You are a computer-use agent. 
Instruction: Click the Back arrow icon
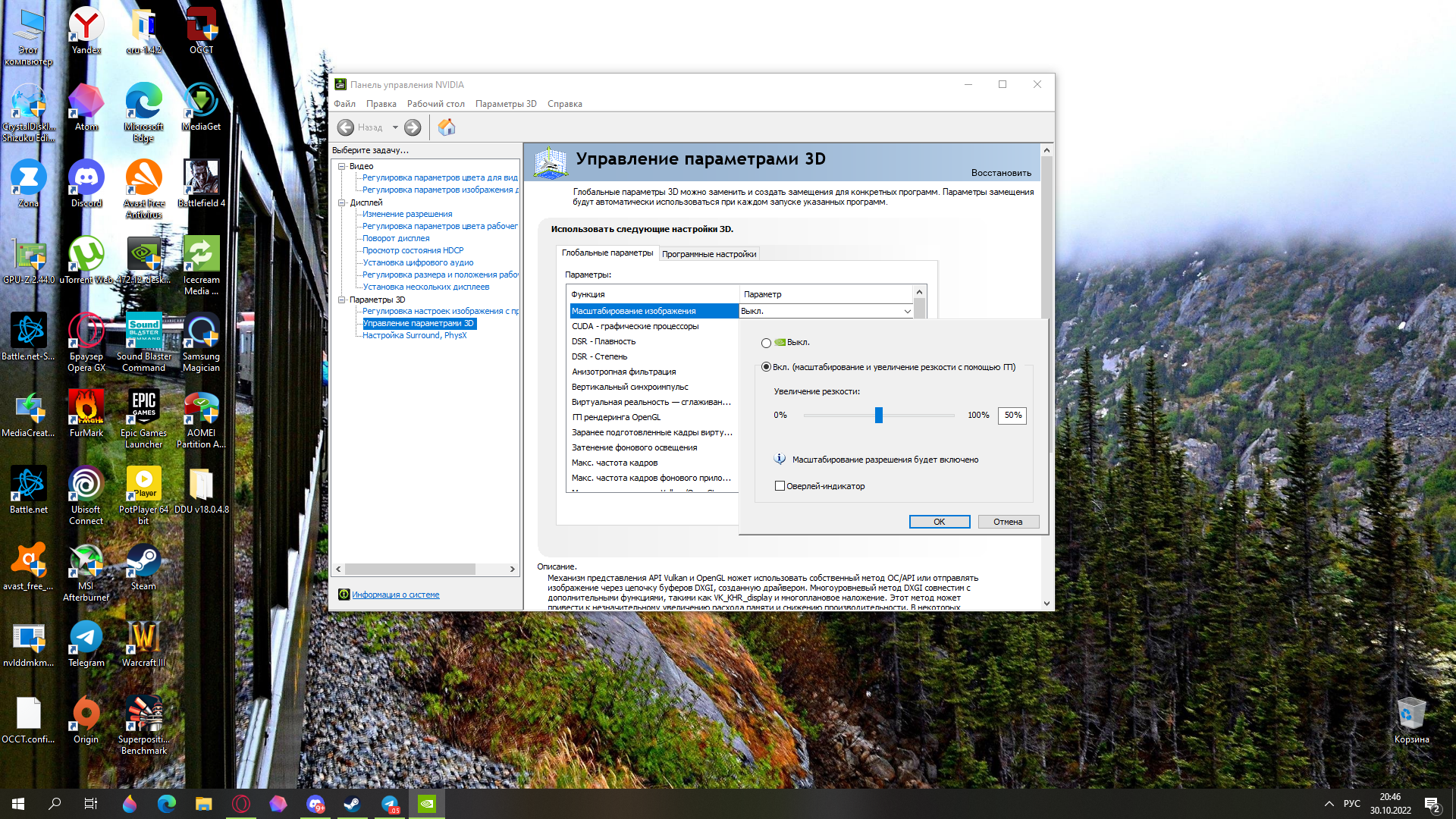tap(346, 127)
